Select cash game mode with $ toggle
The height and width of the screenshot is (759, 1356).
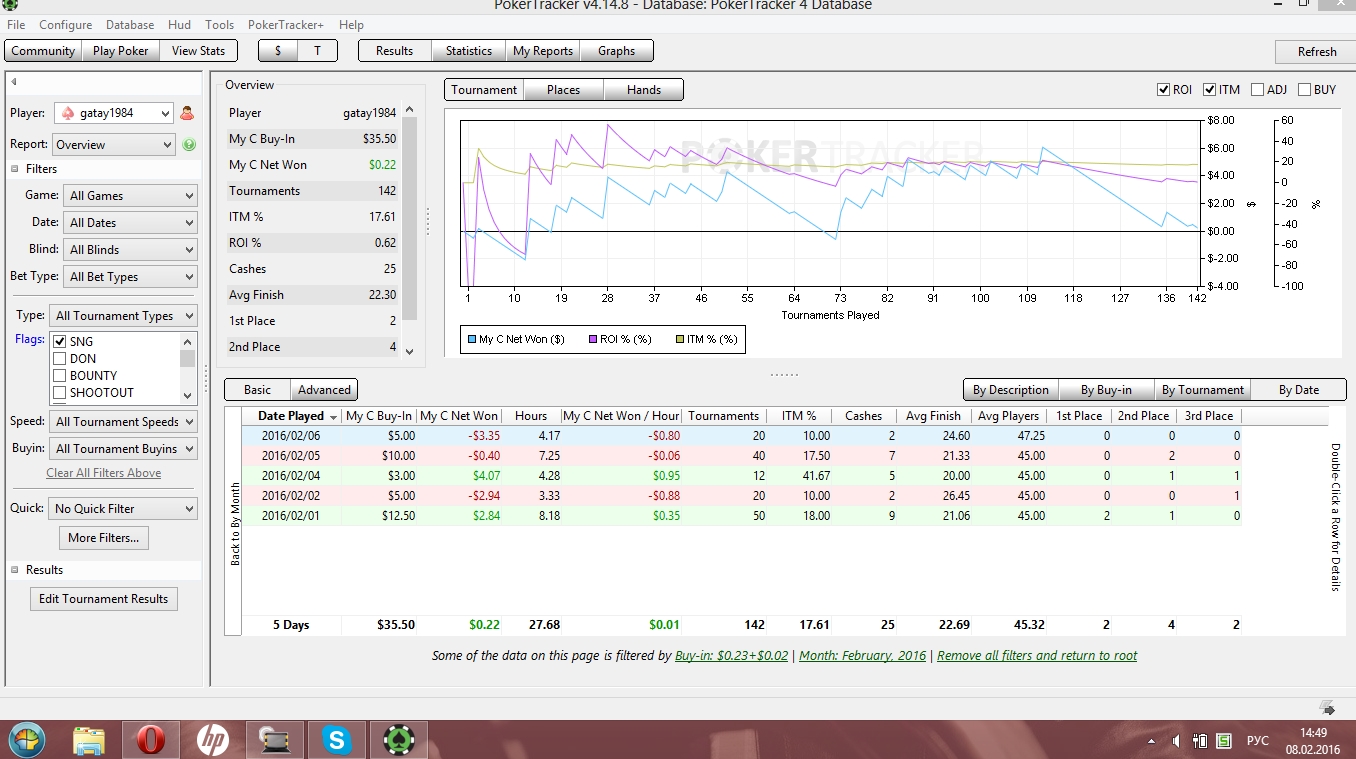click(278, 51)
